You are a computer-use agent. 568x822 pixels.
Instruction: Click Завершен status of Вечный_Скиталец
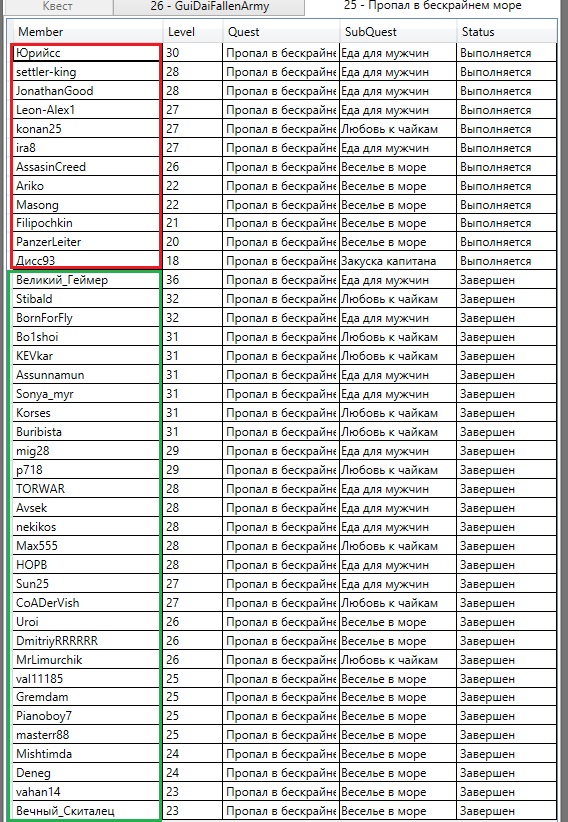pyautogui.click(x=507, y=810)
